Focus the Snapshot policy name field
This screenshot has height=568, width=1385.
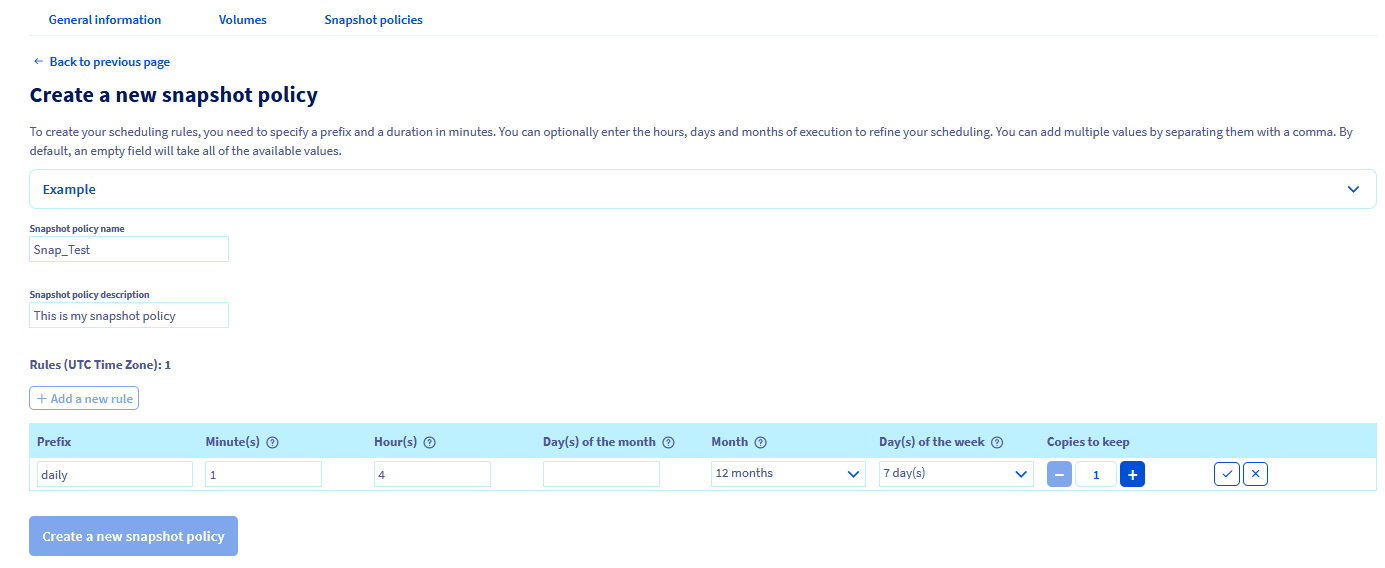pyautogui.click(x=129, y=249)
